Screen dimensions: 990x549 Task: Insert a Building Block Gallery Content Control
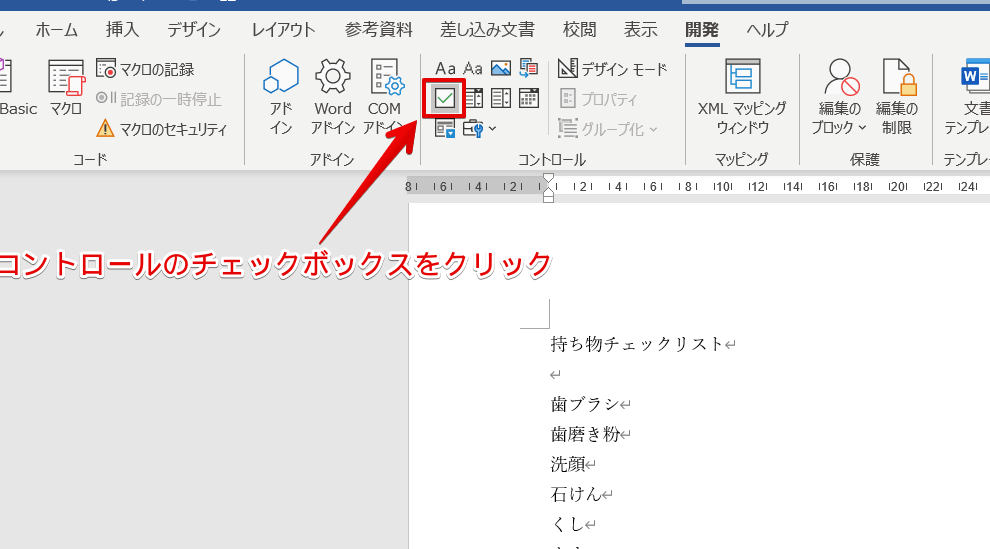pos(528,69)
